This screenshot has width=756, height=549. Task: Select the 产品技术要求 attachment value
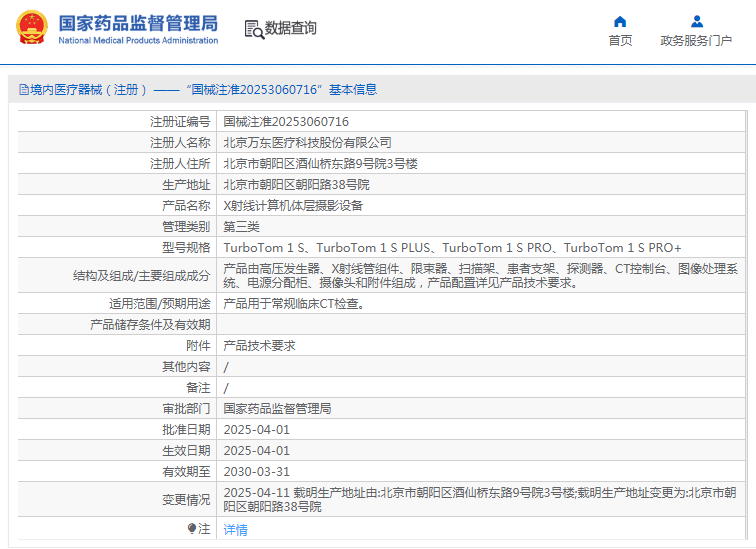pyautogui.click(x=259, y=346)
